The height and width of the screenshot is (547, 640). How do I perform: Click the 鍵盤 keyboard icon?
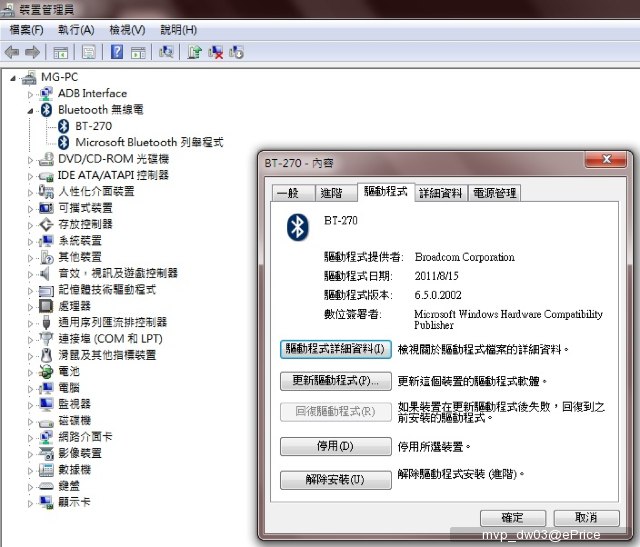pos(46,486)
